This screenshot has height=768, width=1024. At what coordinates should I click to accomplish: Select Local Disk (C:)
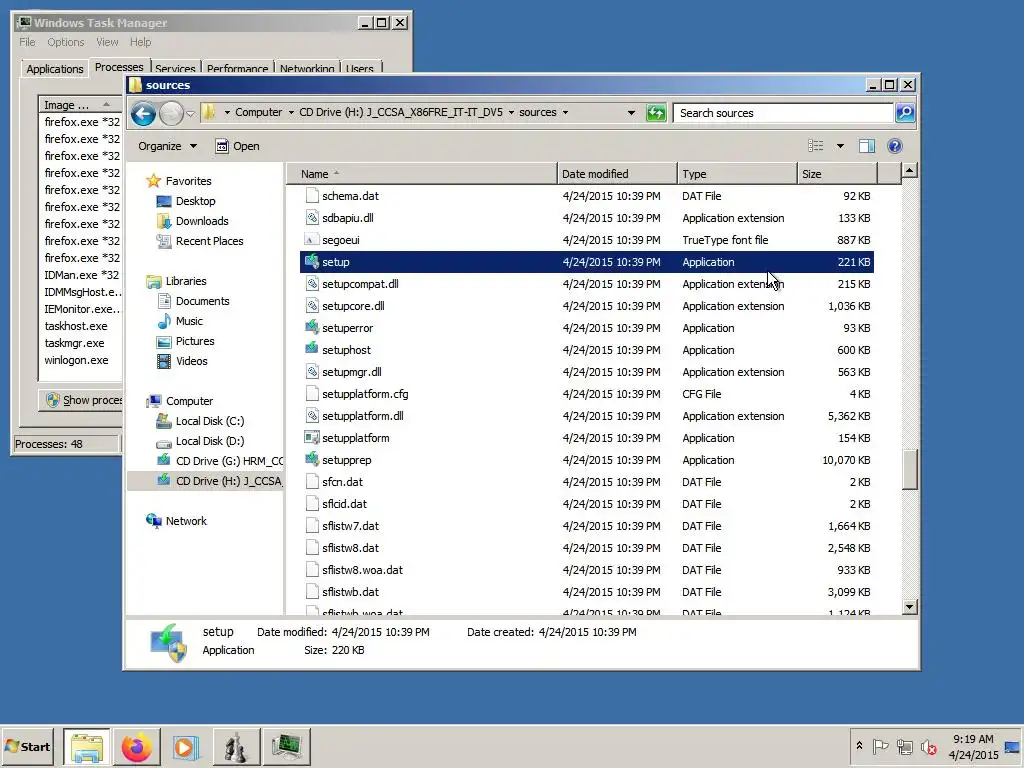(x=210, y=421)
